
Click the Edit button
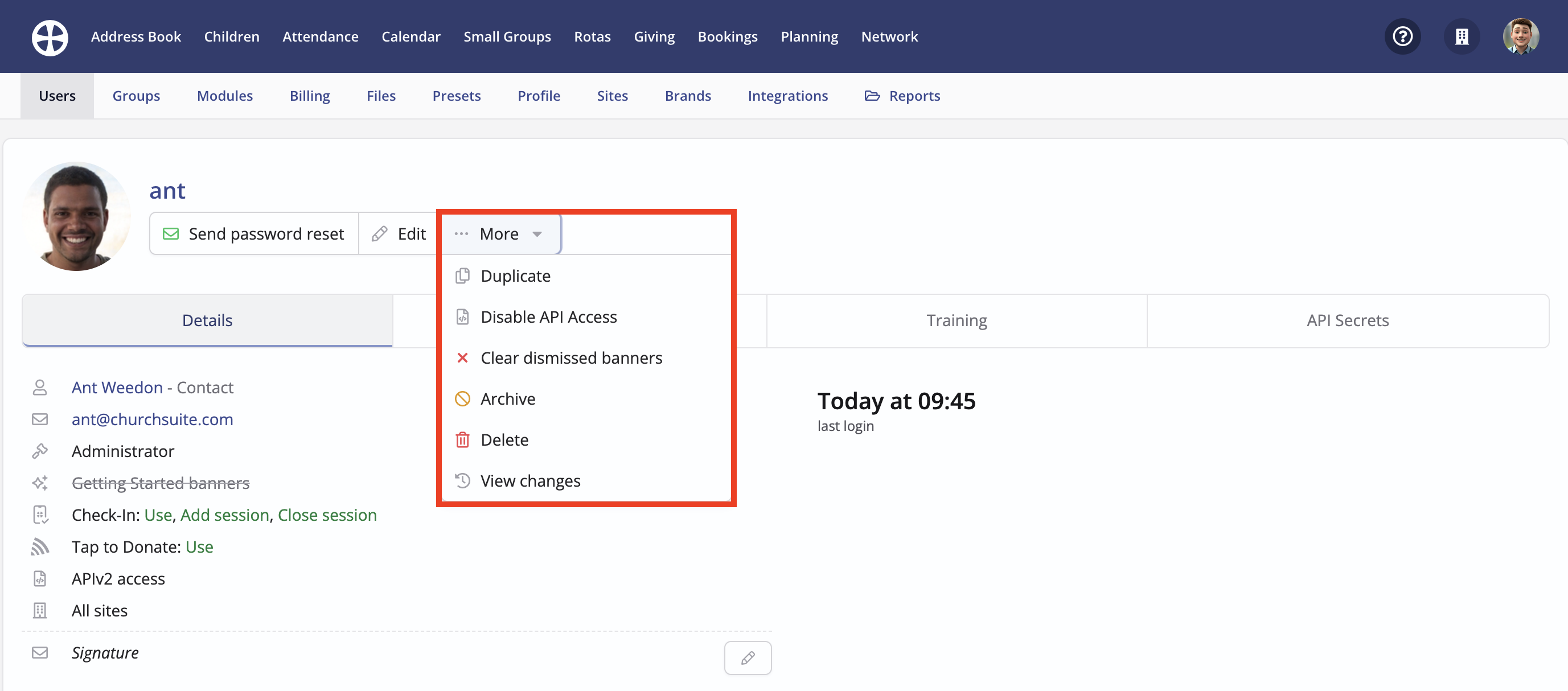(399, 233)
